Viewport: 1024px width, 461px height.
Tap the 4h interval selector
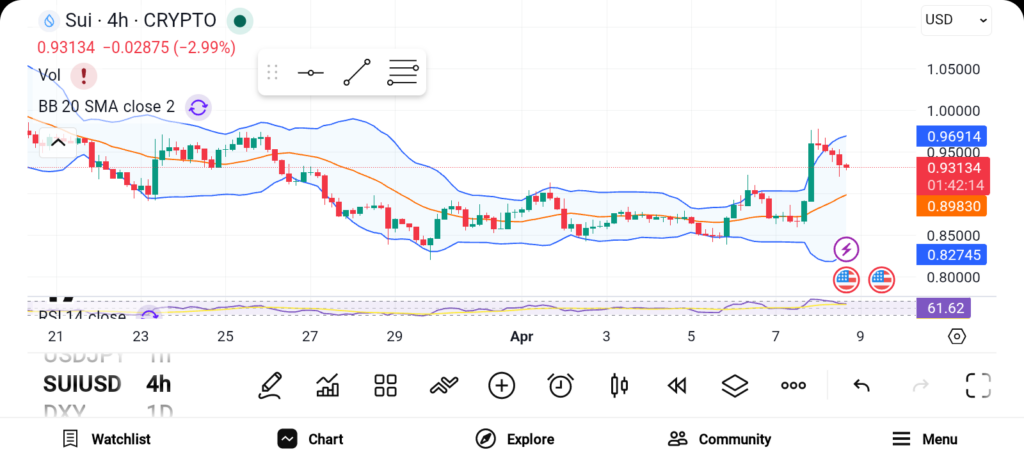click(158, 384)
